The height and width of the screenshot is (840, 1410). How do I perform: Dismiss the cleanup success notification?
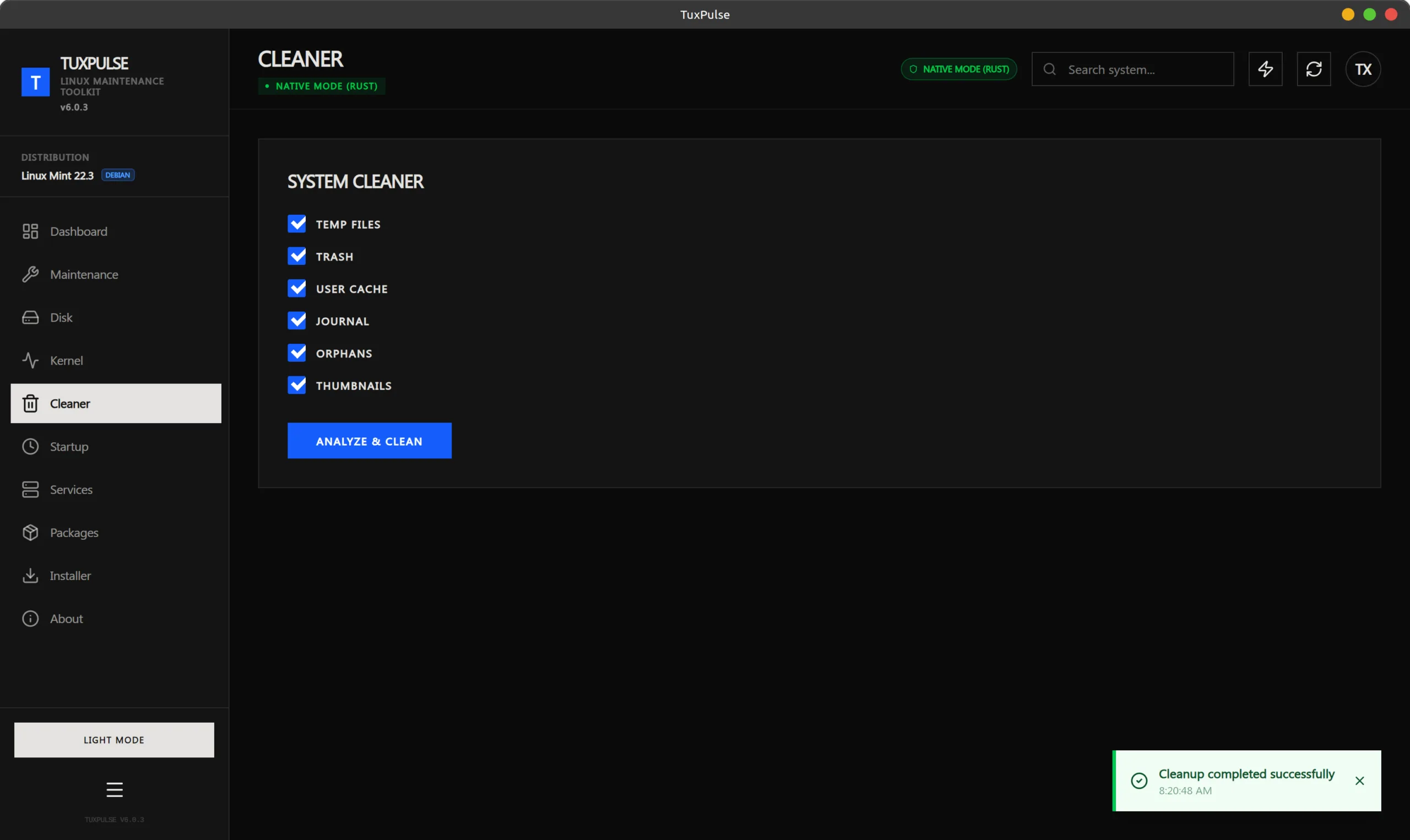tap(1359, 781)
